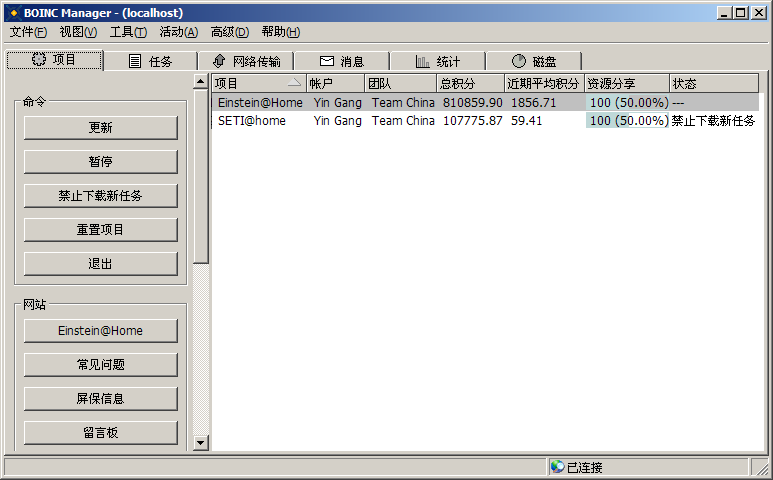Select the Einstein@Home project row
This screenshot has width=773, height=480.
coord(486,103)
